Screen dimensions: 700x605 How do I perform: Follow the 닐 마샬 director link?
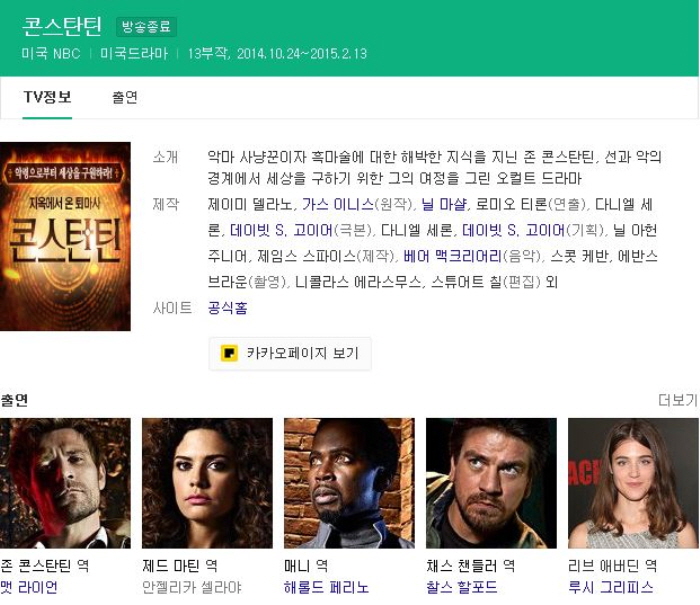pos(444,204)
